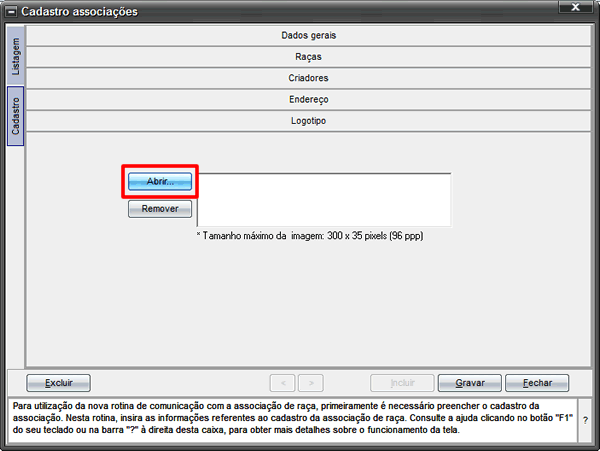Expand the Criadores section bar

308,78
